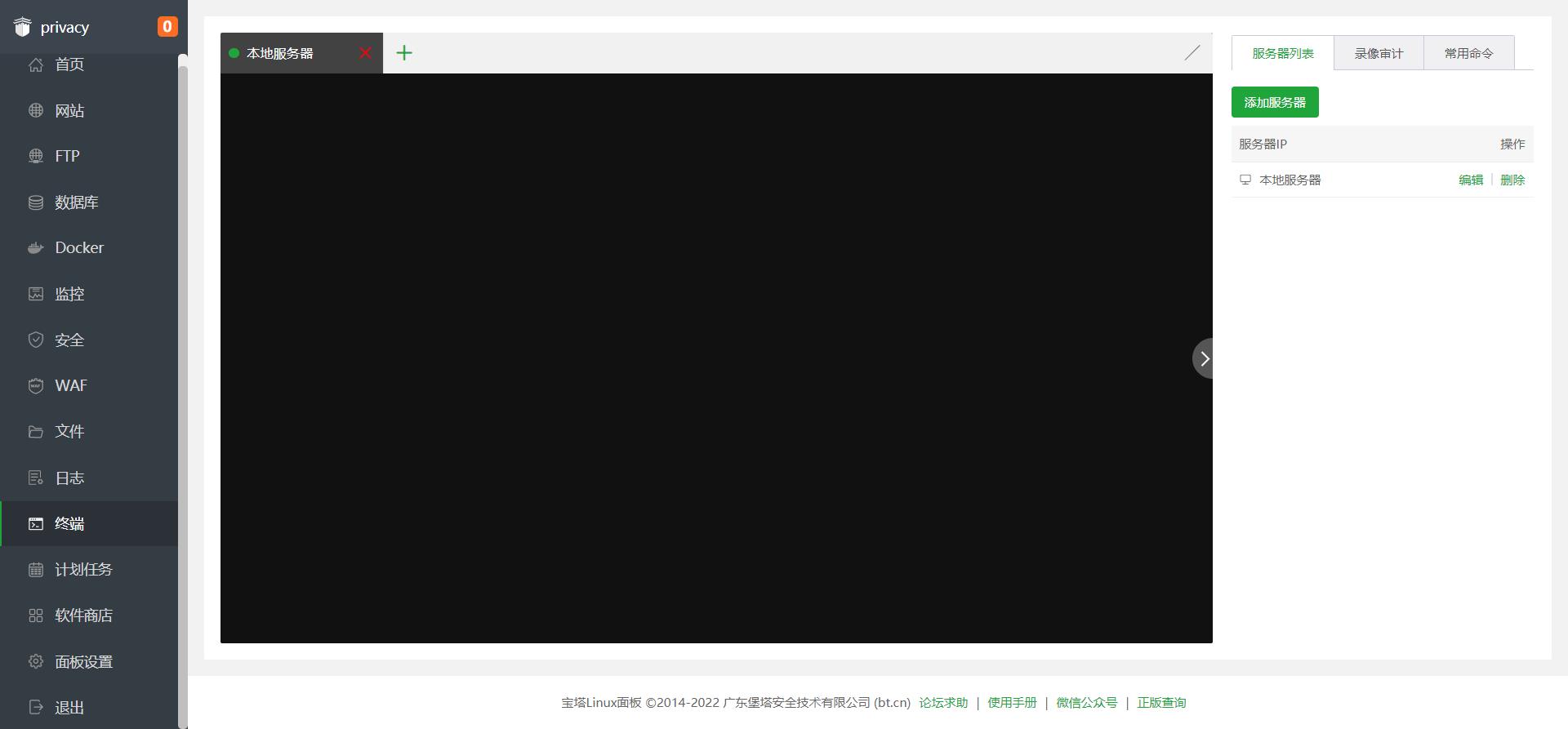Switch to the 服务器列表 tab
This screenshot has height=729, width=1568.
(x=1283, y=53)
